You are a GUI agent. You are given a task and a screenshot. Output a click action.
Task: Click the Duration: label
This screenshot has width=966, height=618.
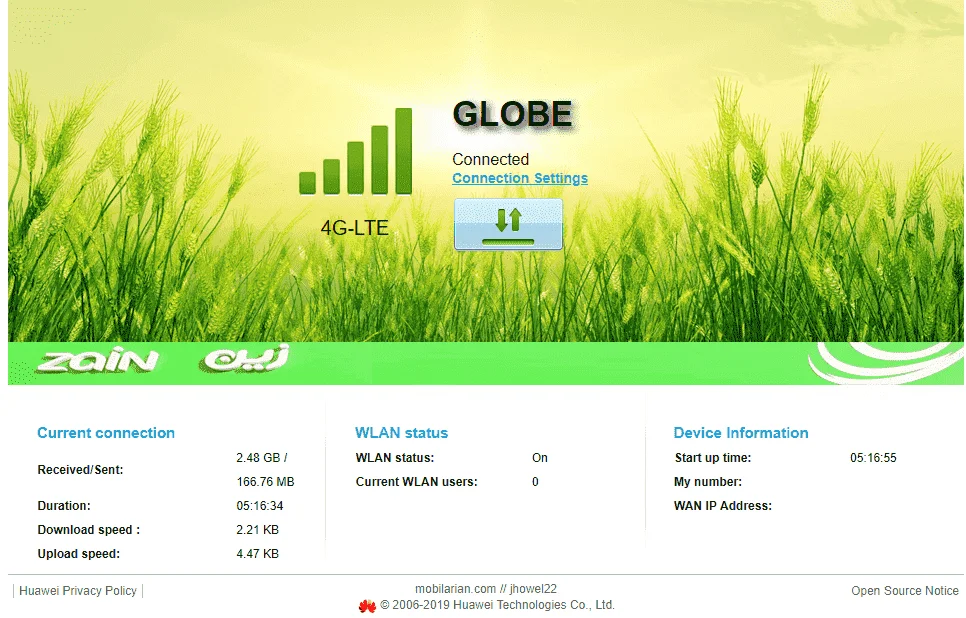[x=64, y=506]
